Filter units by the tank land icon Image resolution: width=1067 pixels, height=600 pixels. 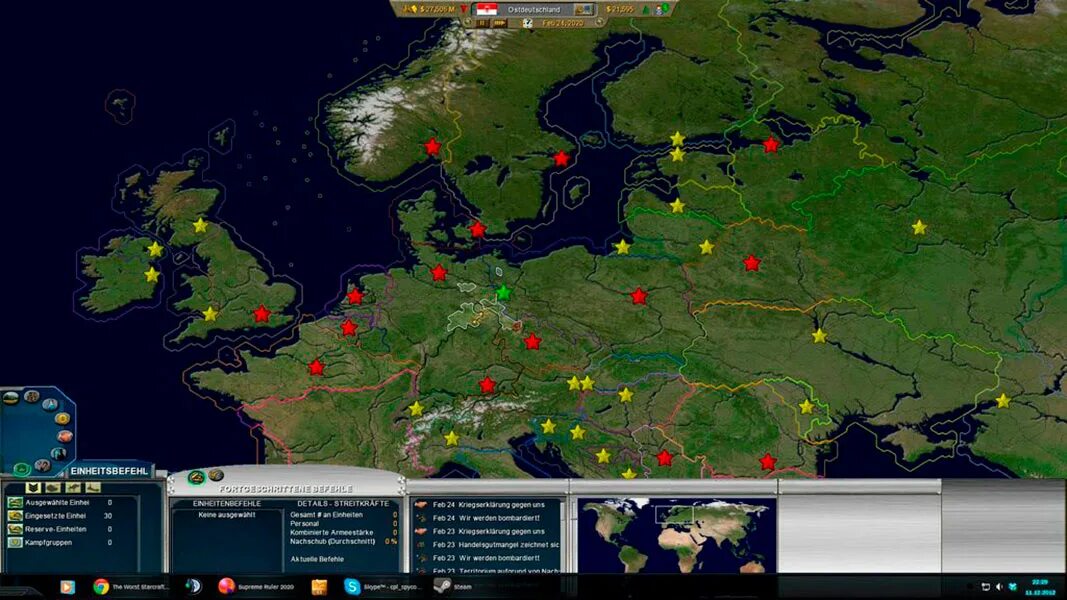(53, 488)
